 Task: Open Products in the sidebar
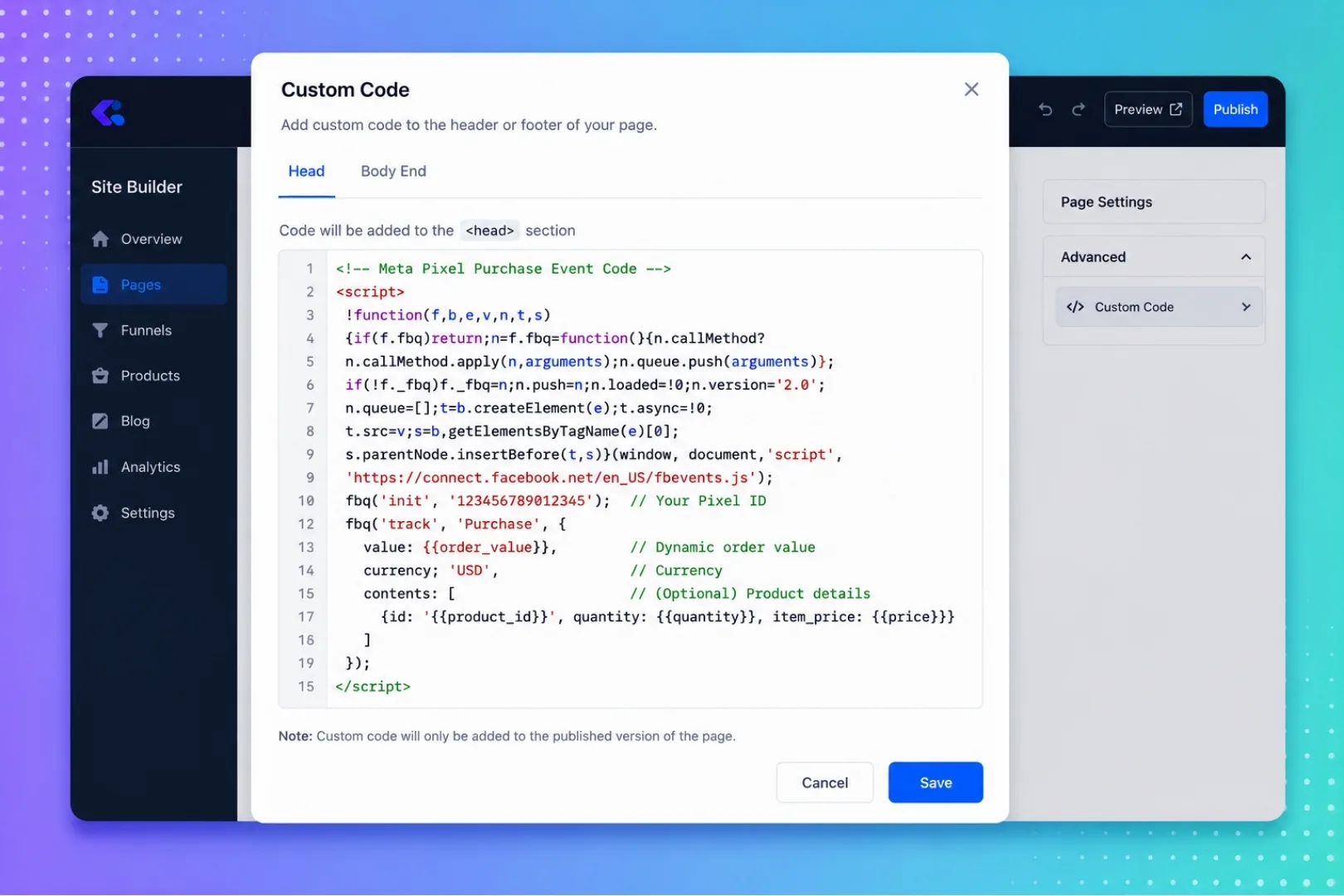[153, 376]
